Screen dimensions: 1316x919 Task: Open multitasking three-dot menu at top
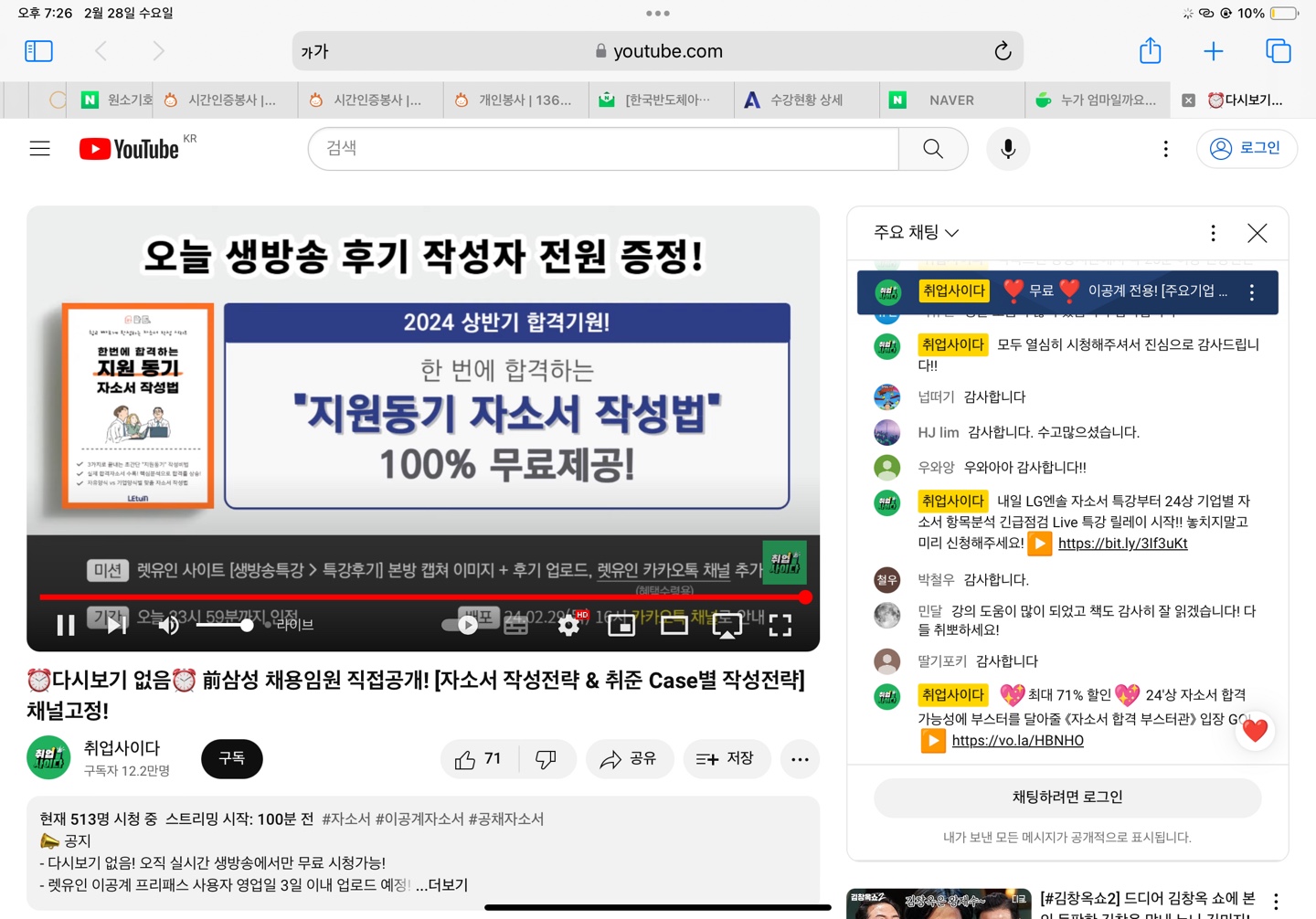pos(658,14)
